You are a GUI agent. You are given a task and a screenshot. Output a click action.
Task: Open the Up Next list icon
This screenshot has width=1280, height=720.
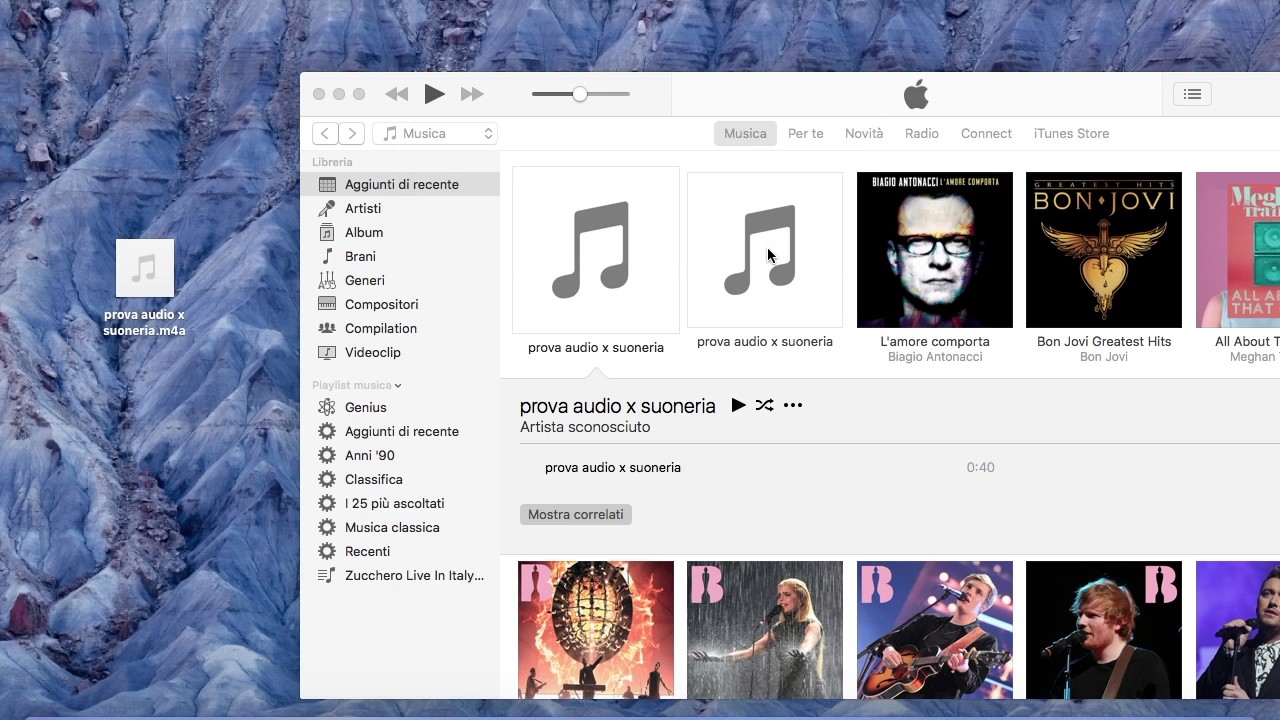(1192, 94)
